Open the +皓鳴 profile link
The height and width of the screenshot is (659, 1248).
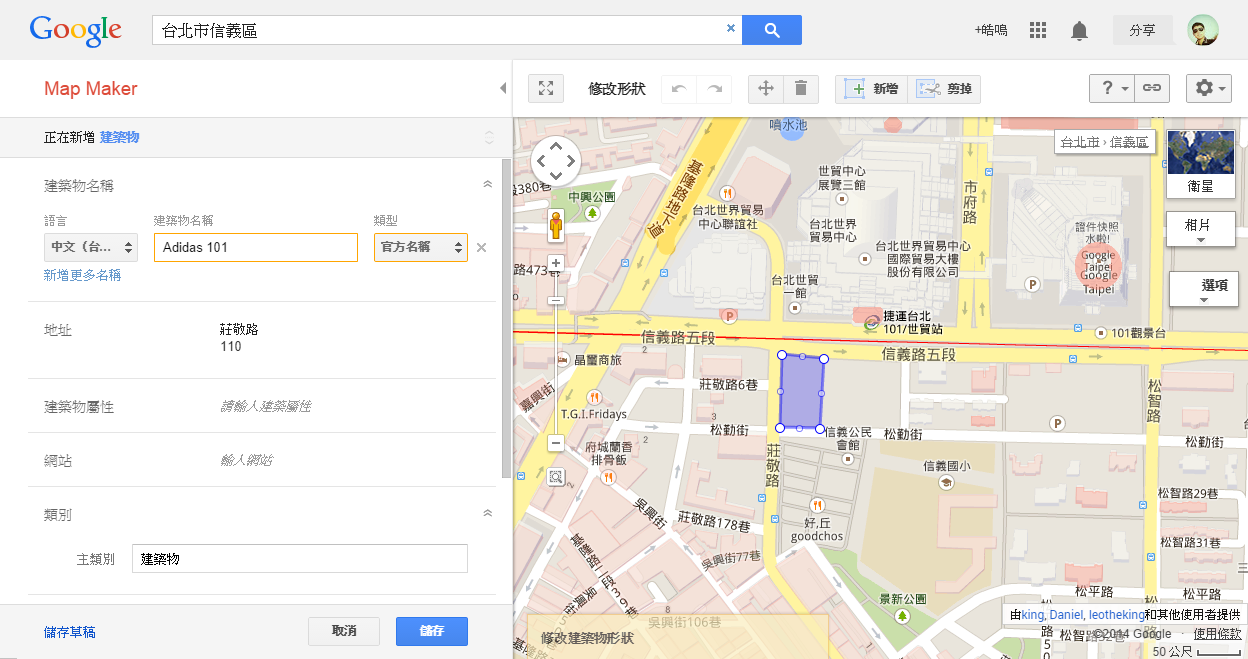coord(992,31)
